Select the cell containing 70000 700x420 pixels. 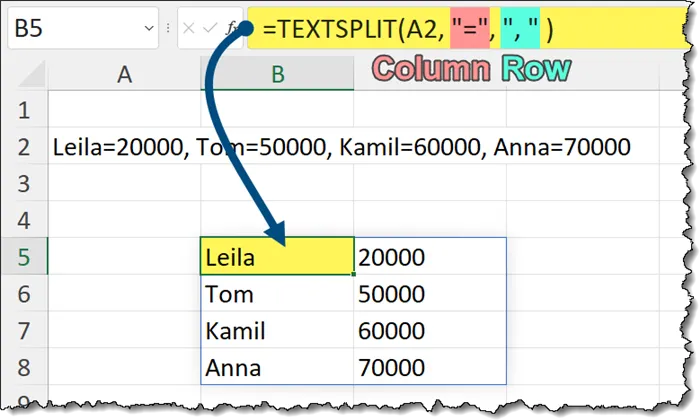pos(430,367)
